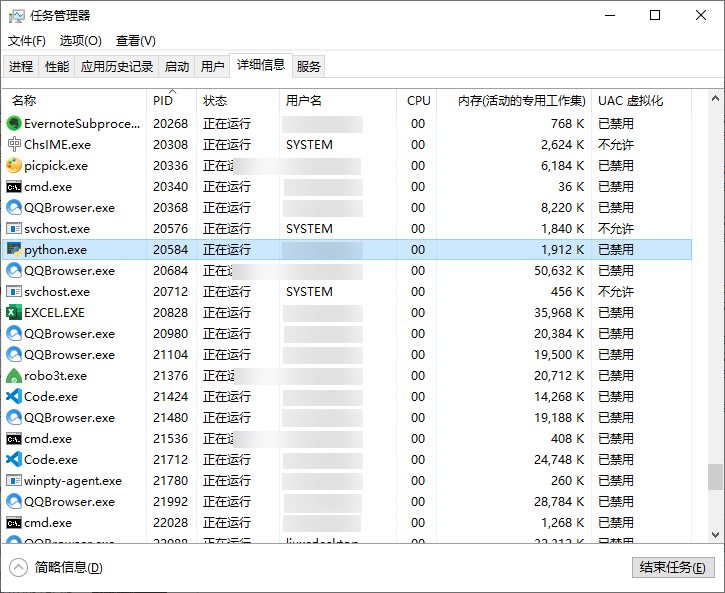Viewport: 725px width, 593px height.
Task: Click the cmd.exe icon with PID 20340
Action: tap(14, 187)
